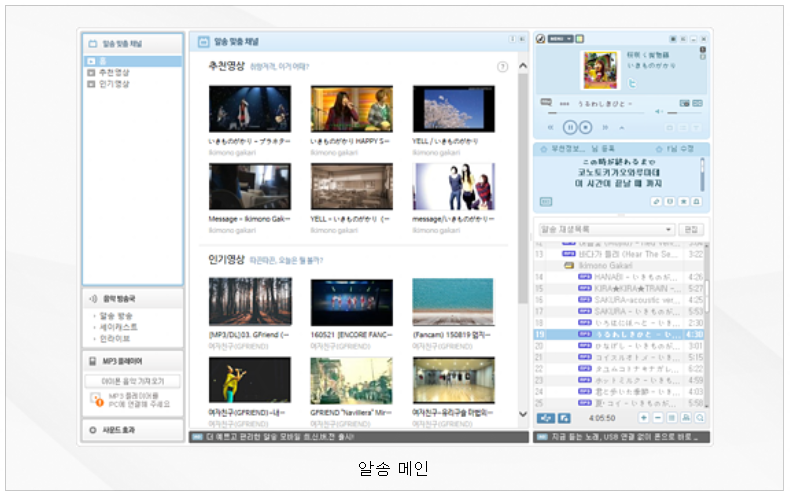This screenshot has width=790, height=495.
Task: Open 세이캐스트 under music broadcasting
Action: (118, 327)
